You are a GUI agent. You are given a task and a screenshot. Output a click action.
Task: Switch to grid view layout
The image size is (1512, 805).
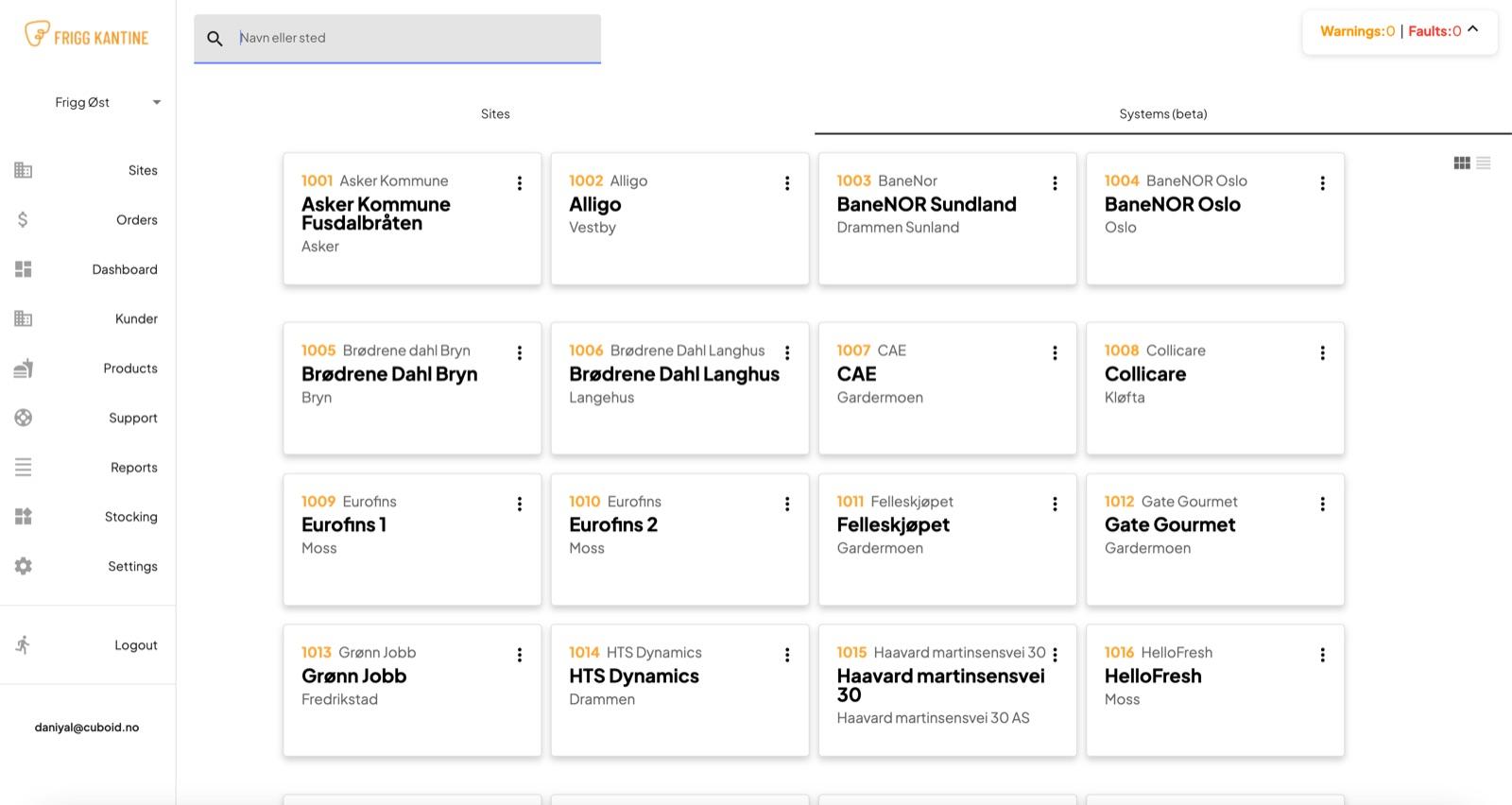click(x=1462, y=163)
